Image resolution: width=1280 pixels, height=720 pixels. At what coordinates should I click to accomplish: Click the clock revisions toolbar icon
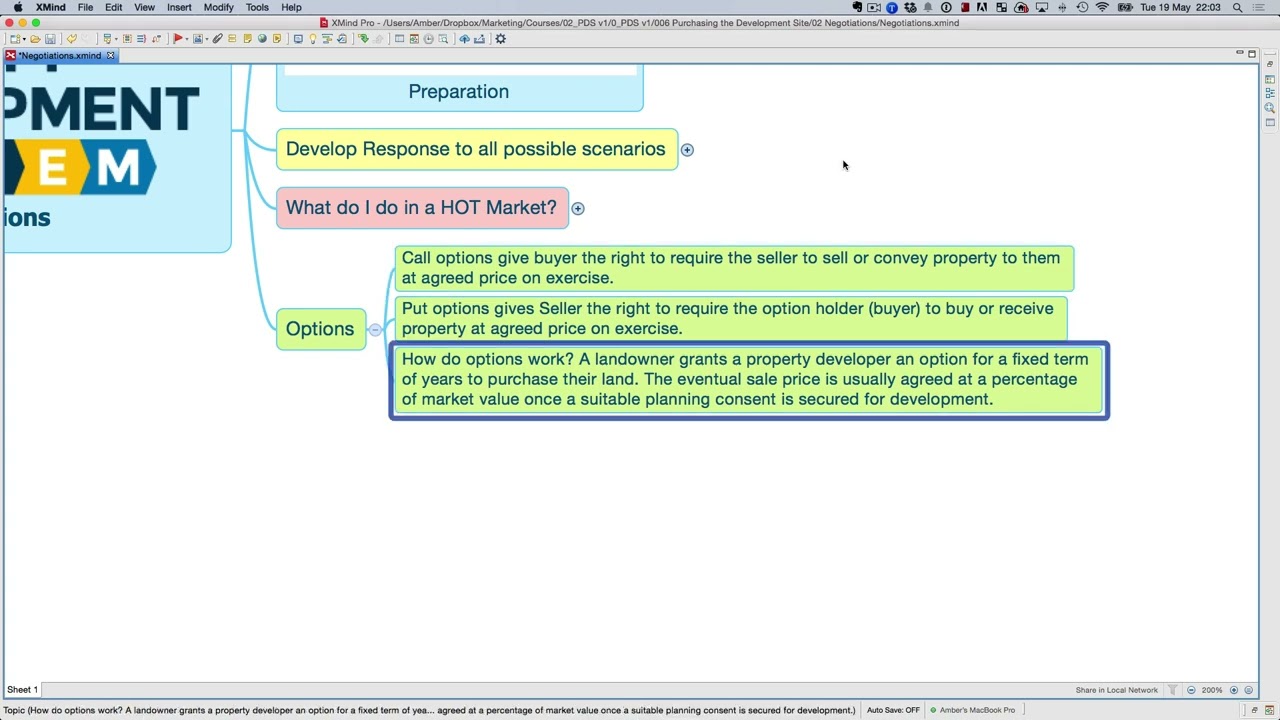(428, 39)
